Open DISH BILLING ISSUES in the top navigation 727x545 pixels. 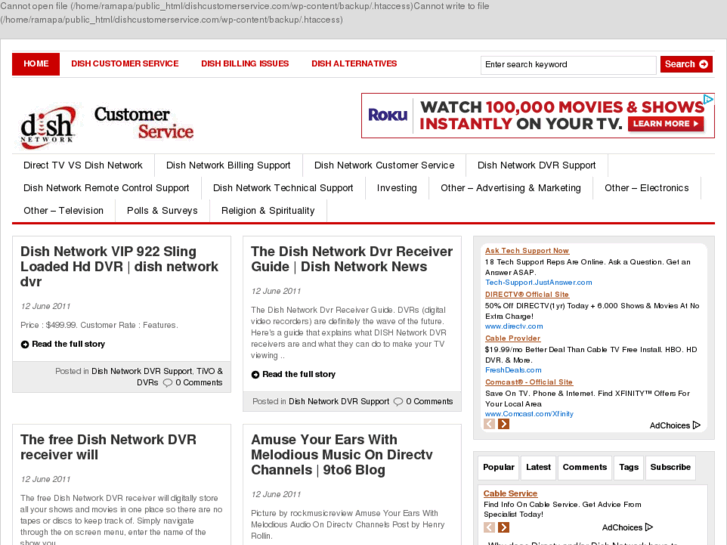(245, 64)
